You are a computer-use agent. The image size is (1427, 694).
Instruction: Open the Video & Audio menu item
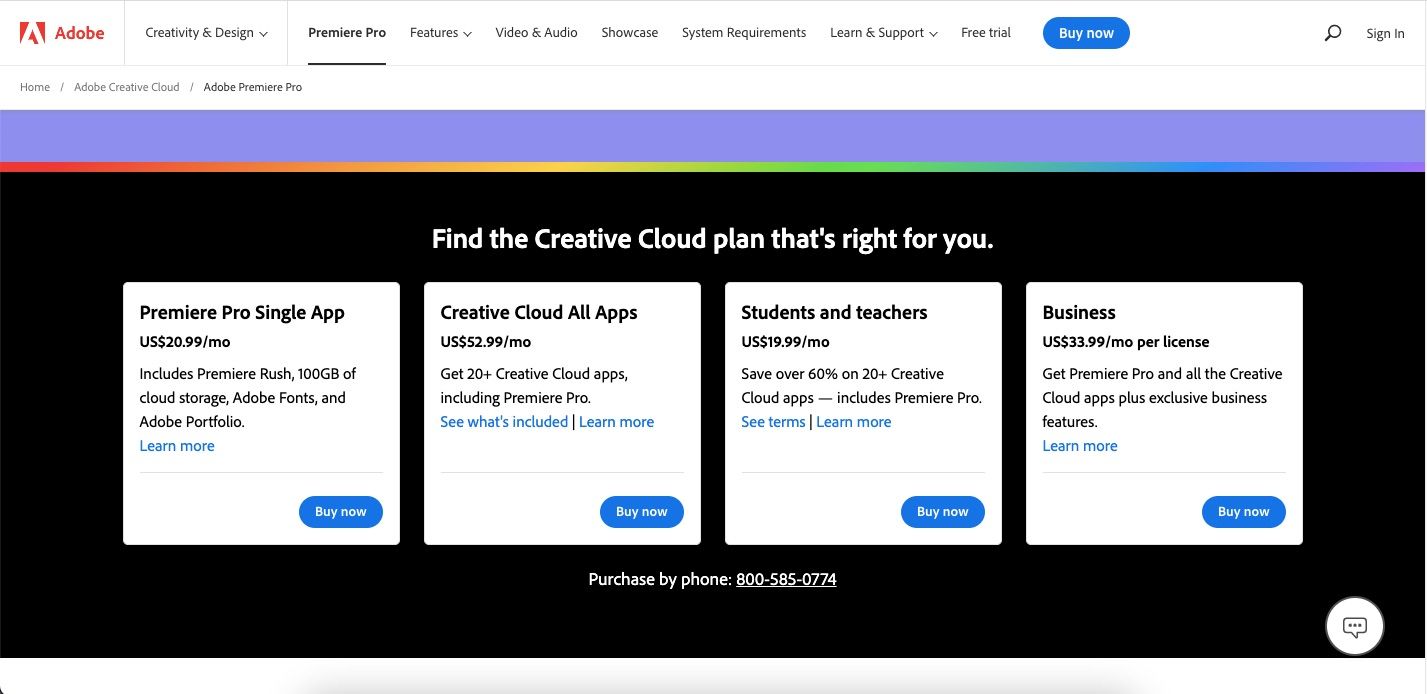(x=536, y=33)
